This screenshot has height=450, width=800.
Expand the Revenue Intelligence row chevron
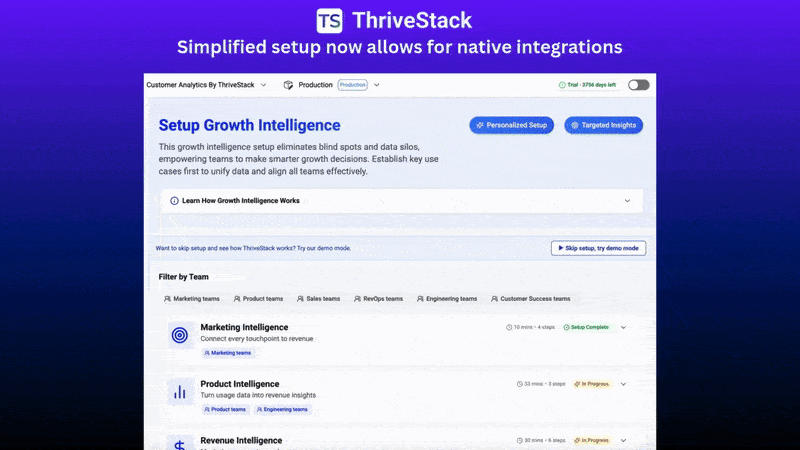point(623,440)
